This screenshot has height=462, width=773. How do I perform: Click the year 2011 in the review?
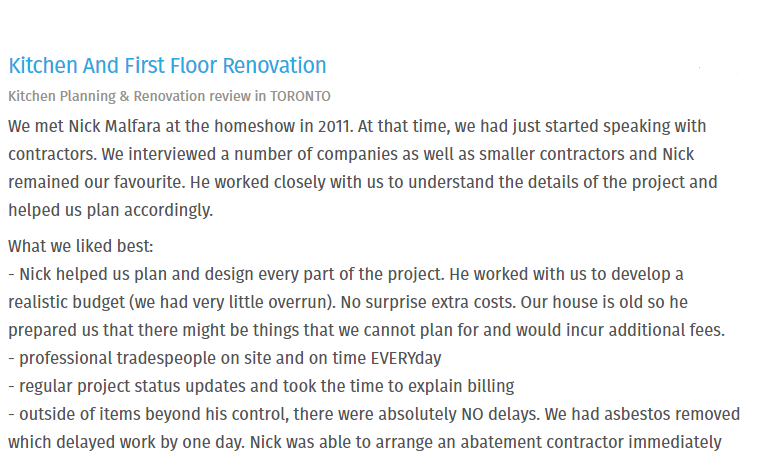325,127
